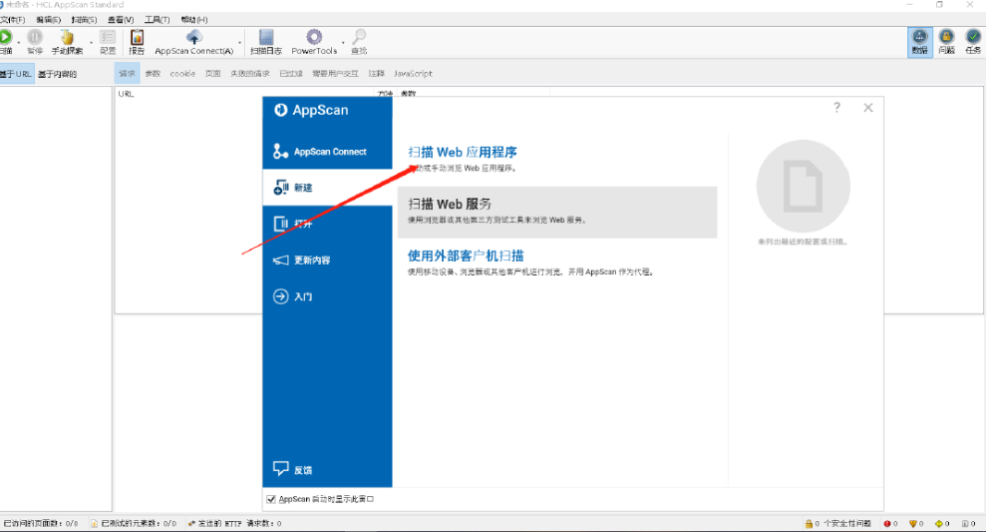Select the Pages (页面) tab
Image resolution: width=987 pixels, height=532 pixels.
point(213,74)
